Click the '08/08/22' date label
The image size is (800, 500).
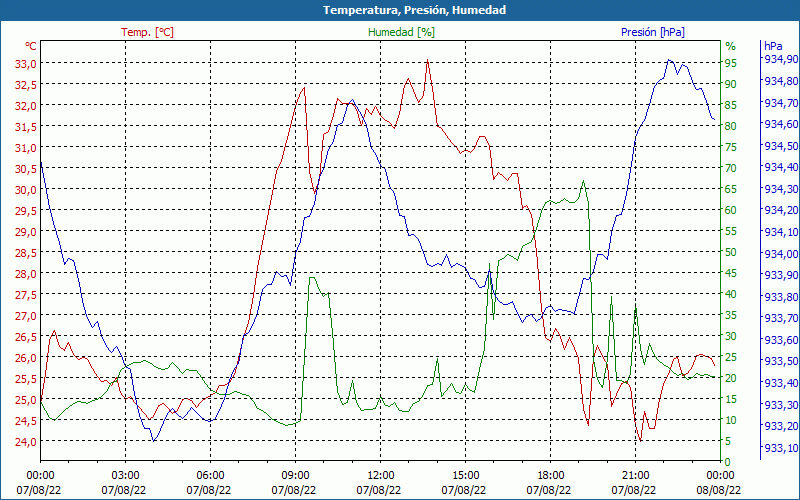[x=719, y=491]
